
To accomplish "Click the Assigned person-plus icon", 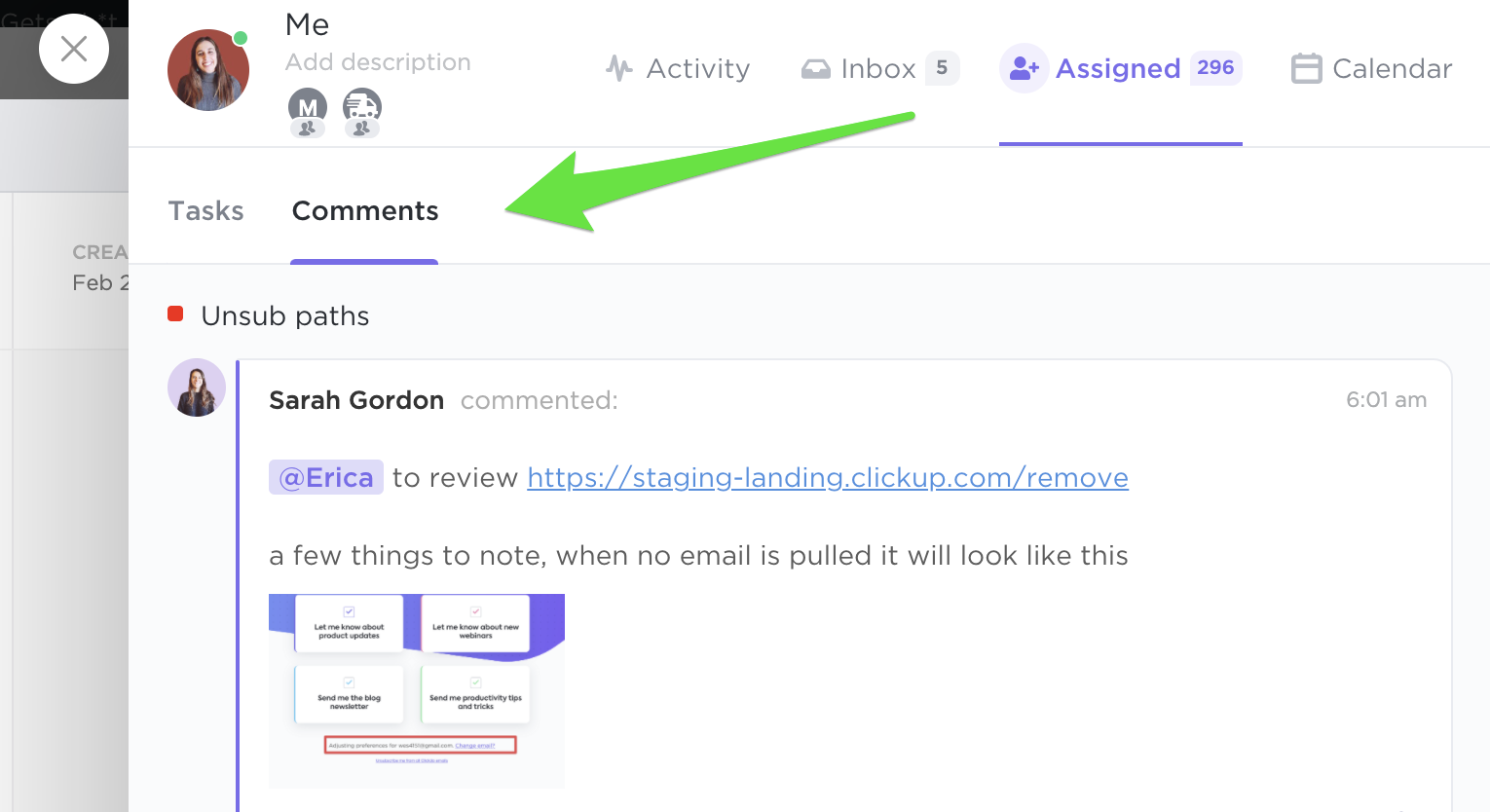I will (x=1024, y=68).
